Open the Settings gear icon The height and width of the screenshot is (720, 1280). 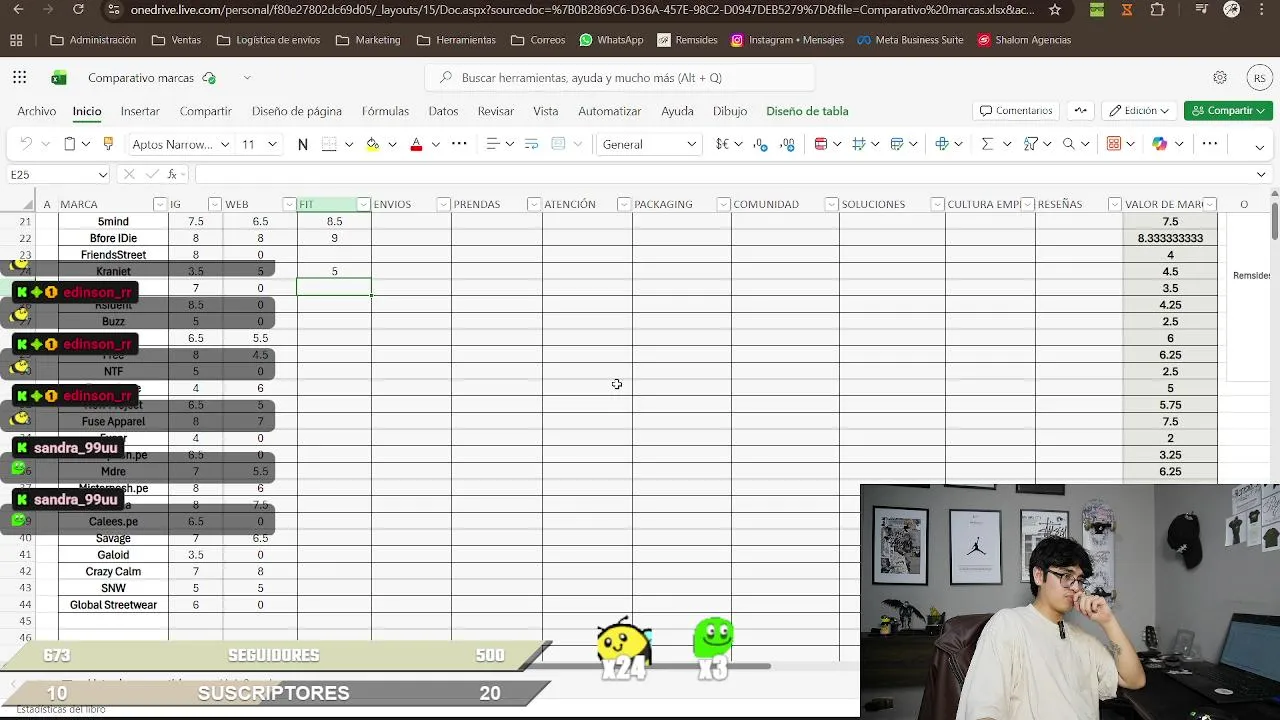tap(1219, 78)
